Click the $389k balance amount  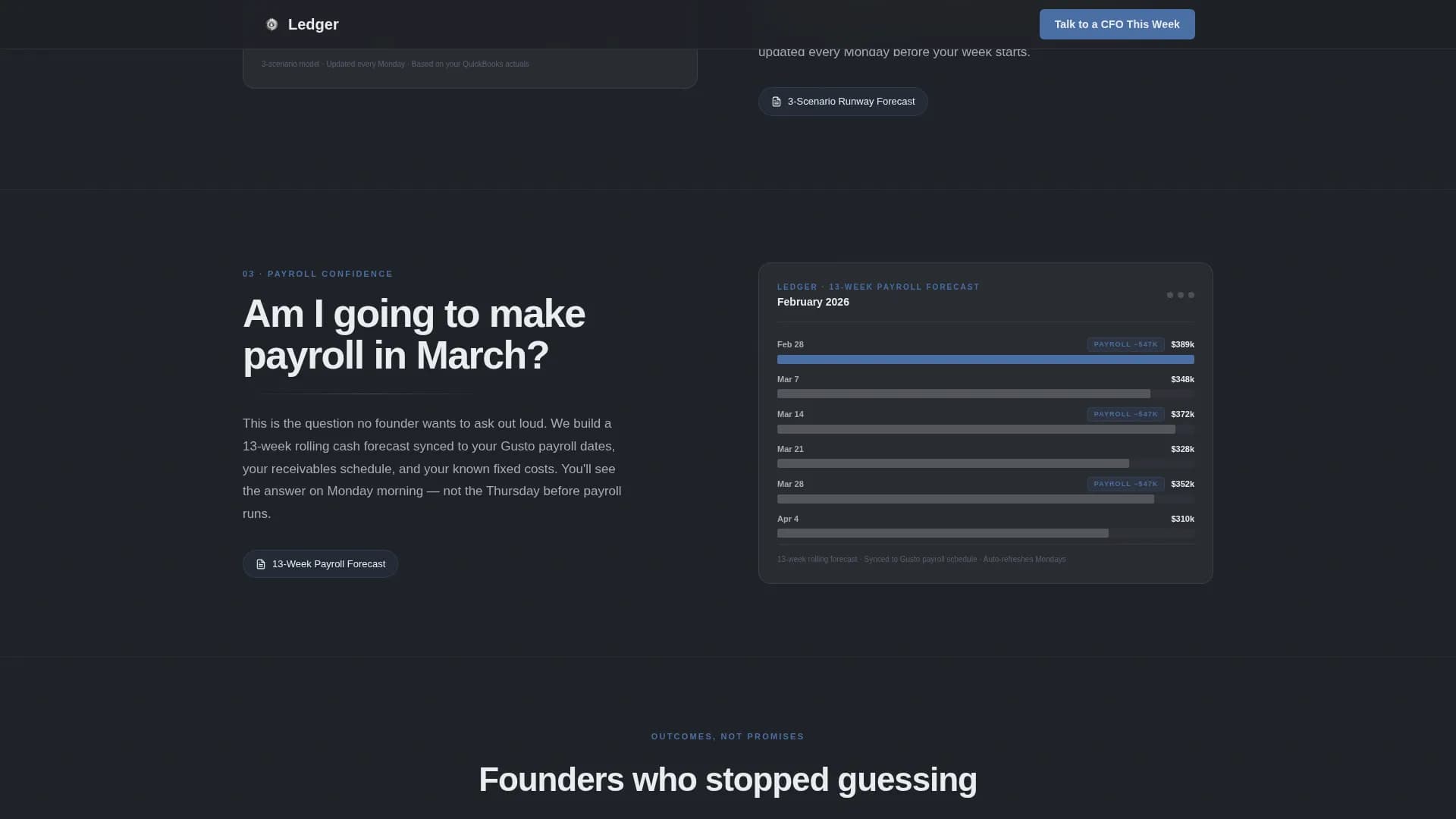pos(1182,344)
